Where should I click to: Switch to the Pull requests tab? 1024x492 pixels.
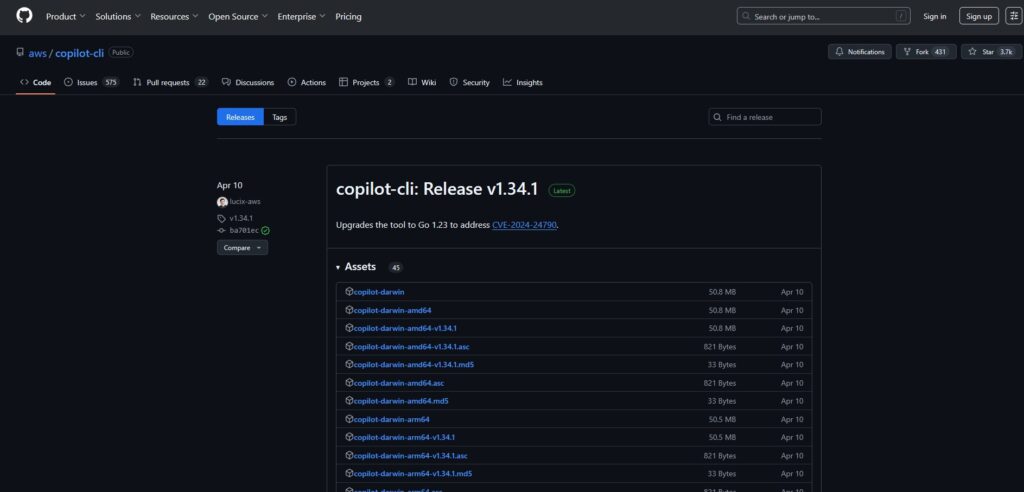point(170,82)
